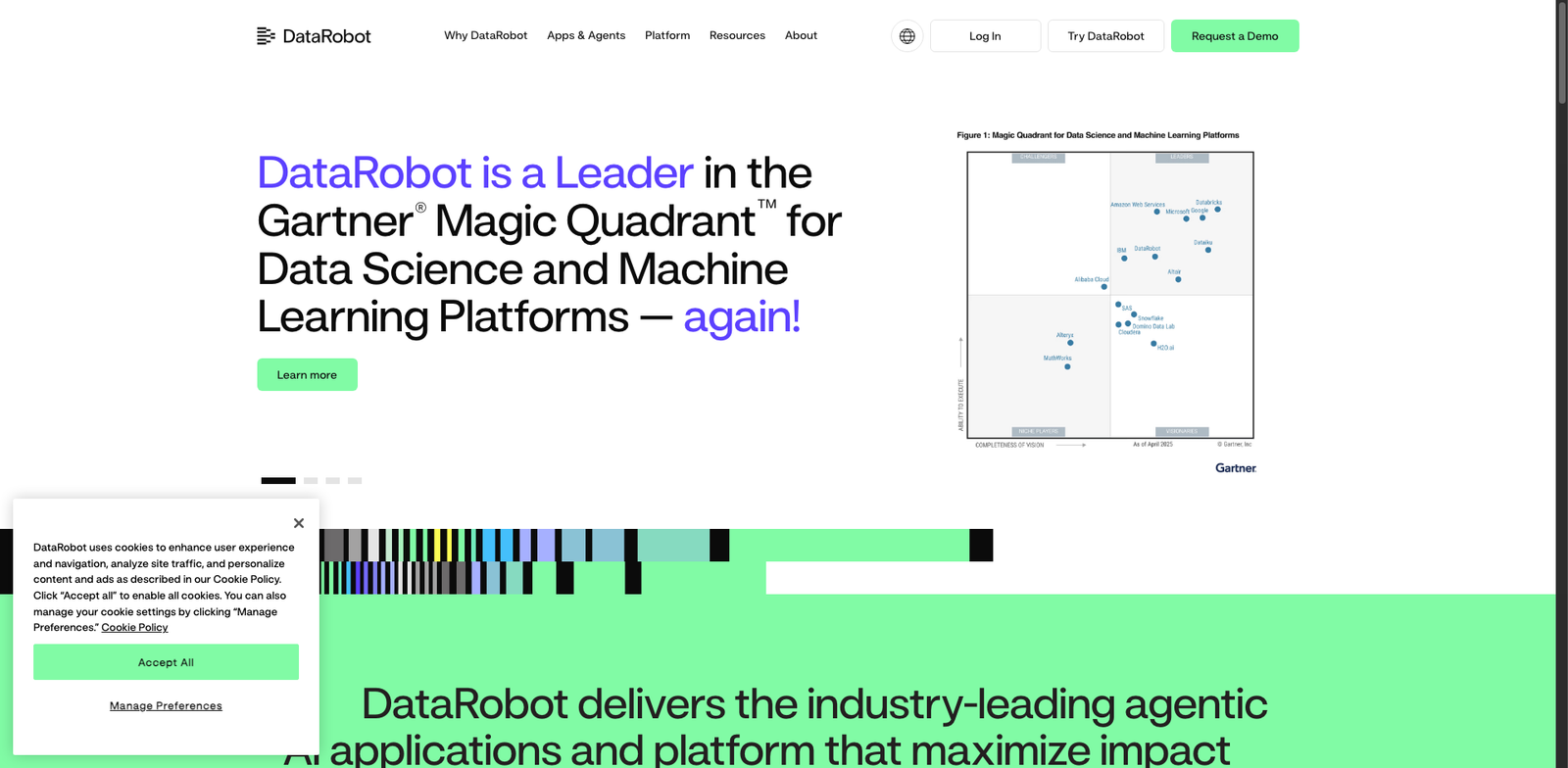1568x768 pixels.
Task: Open the Resources menu
Action: (737, 35)
